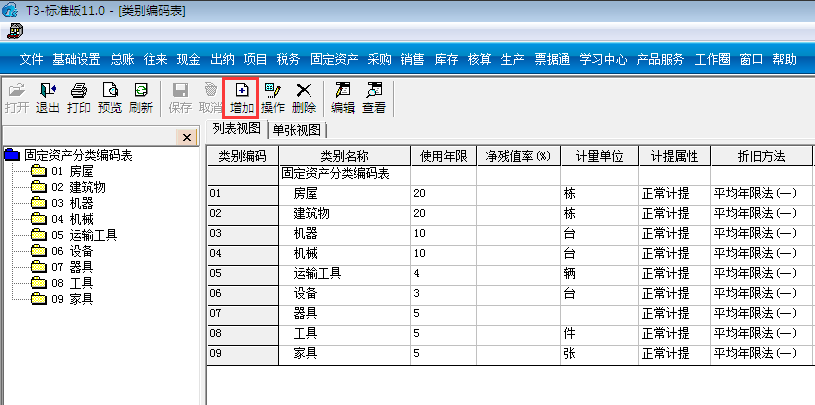This screenshot has width=815, height=405.
Task: Select 09 家具 folder in the tree
Action: click(x=72, y=299)
